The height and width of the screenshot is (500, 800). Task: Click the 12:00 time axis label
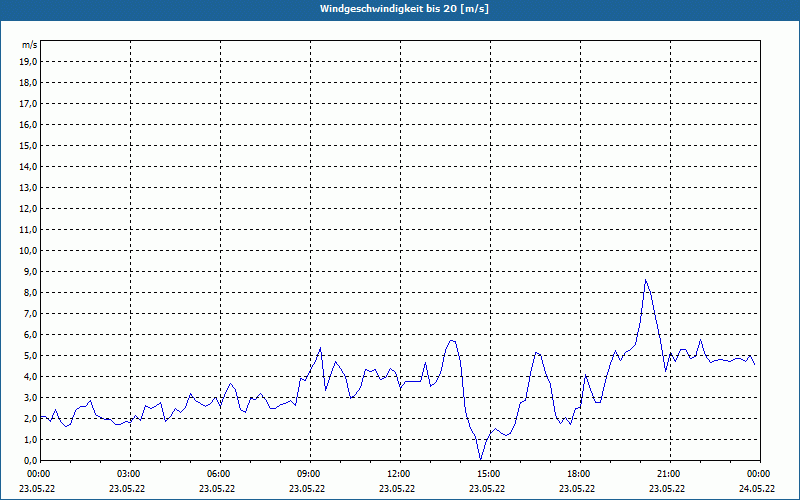pos(400,474)
